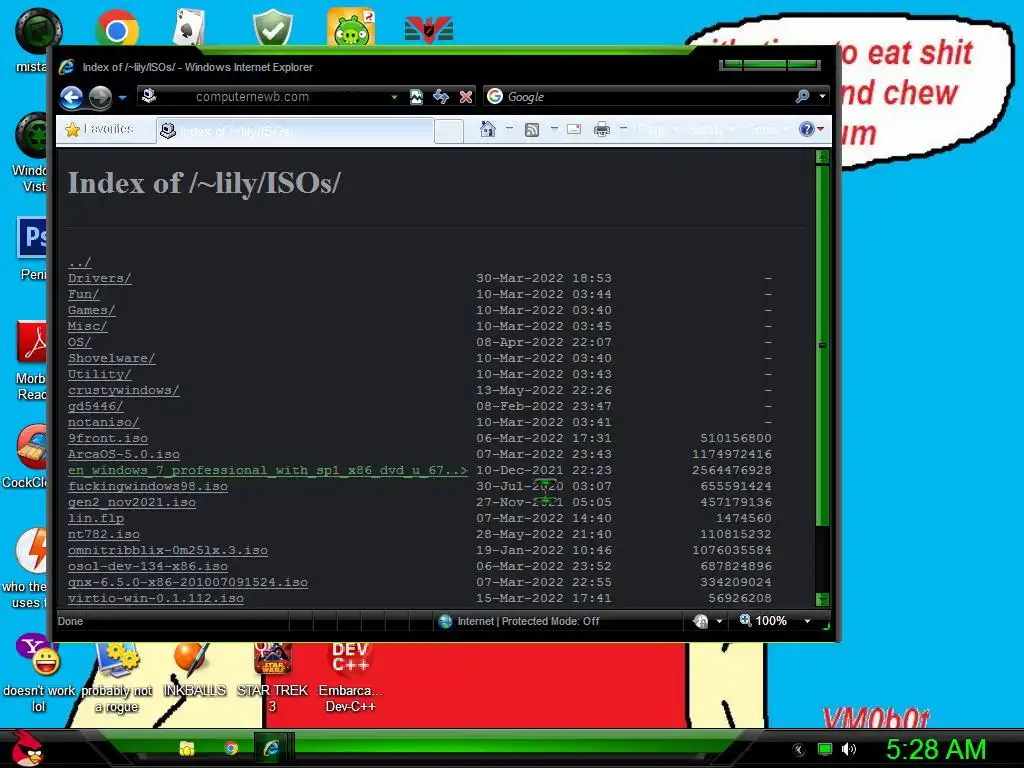The width and height of the screenshot is (1024, 768).
Task: Open the Safety menu
Action: coord(711,129)
